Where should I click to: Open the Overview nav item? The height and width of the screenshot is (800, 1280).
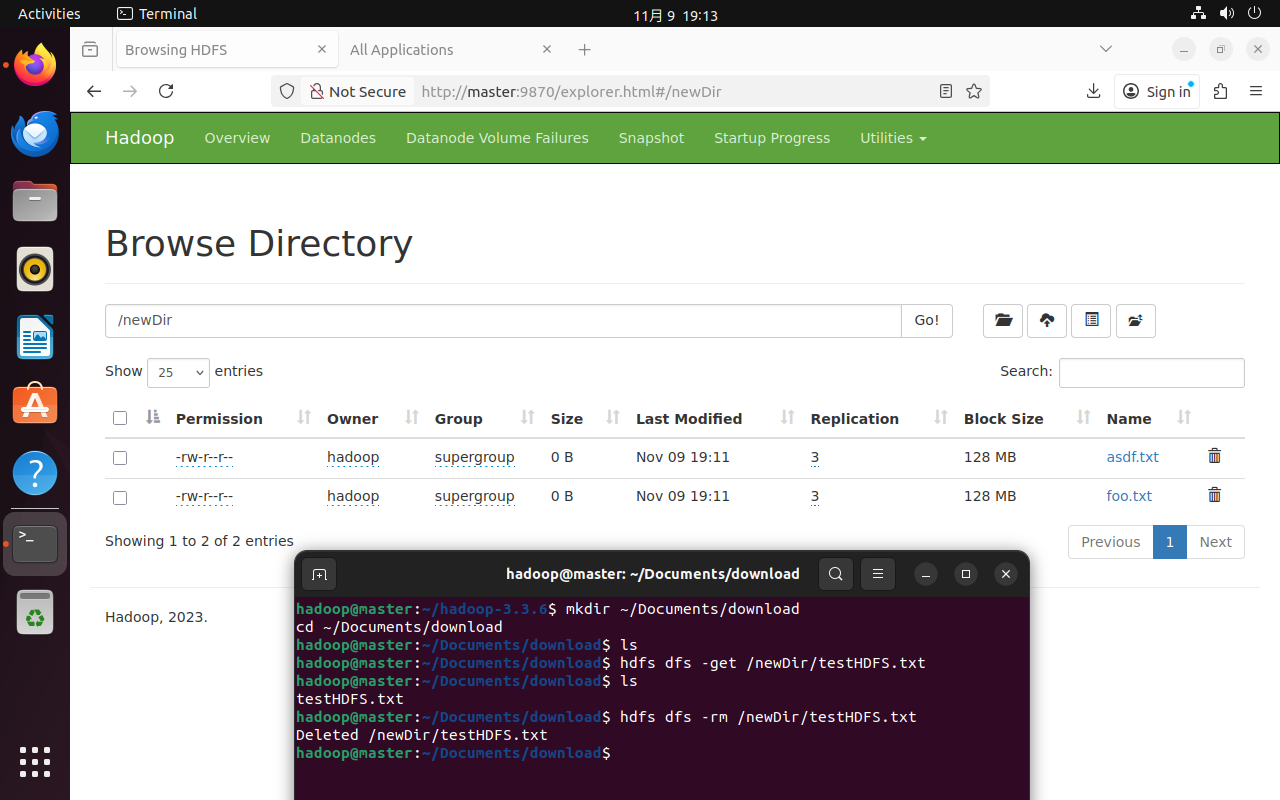coord(237,138)
